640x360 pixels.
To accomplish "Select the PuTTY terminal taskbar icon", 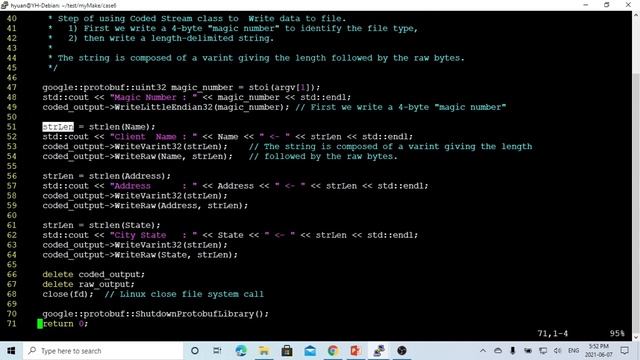I will [379, 351].
